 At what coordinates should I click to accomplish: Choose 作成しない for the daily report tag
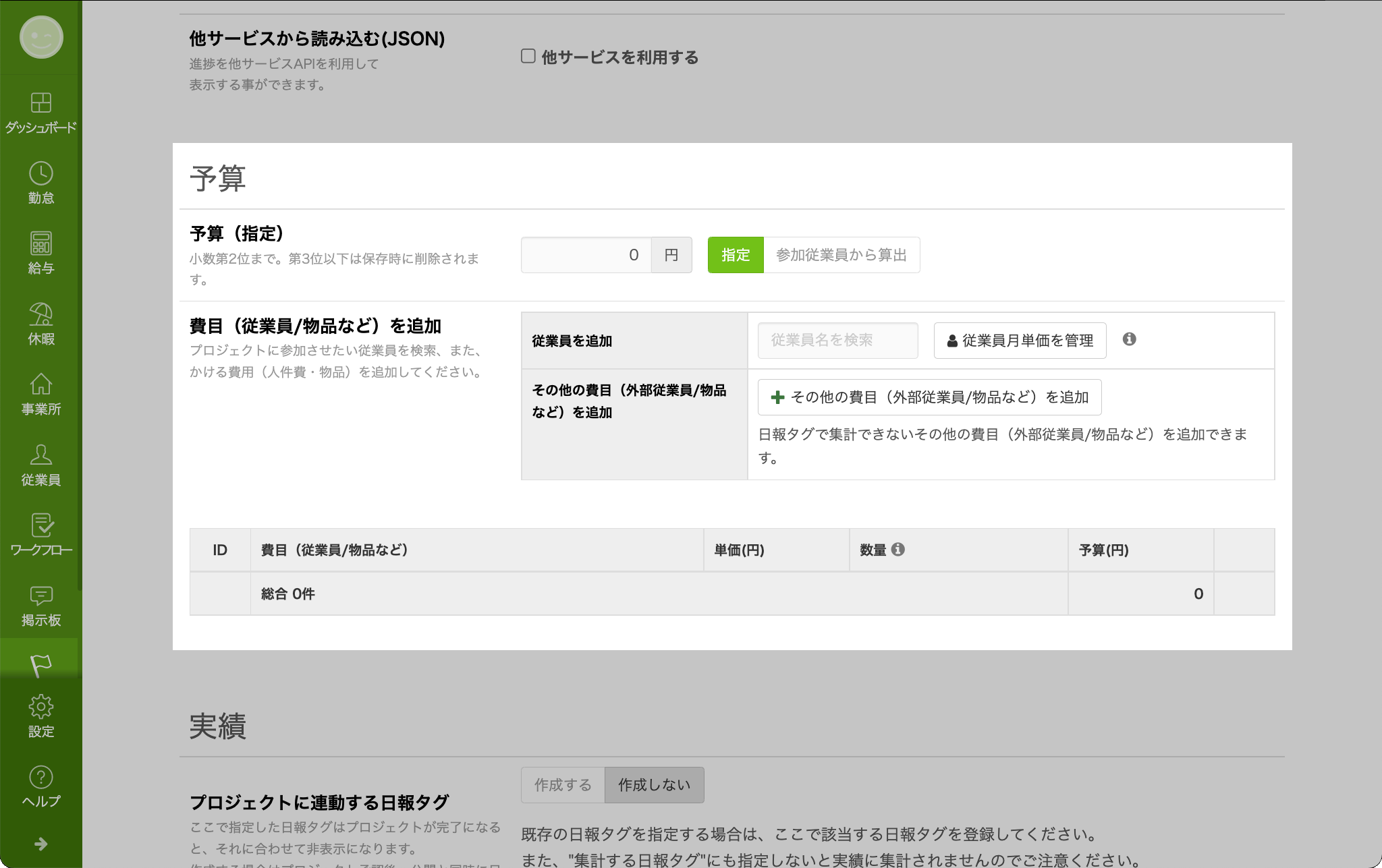click(654, 785)
